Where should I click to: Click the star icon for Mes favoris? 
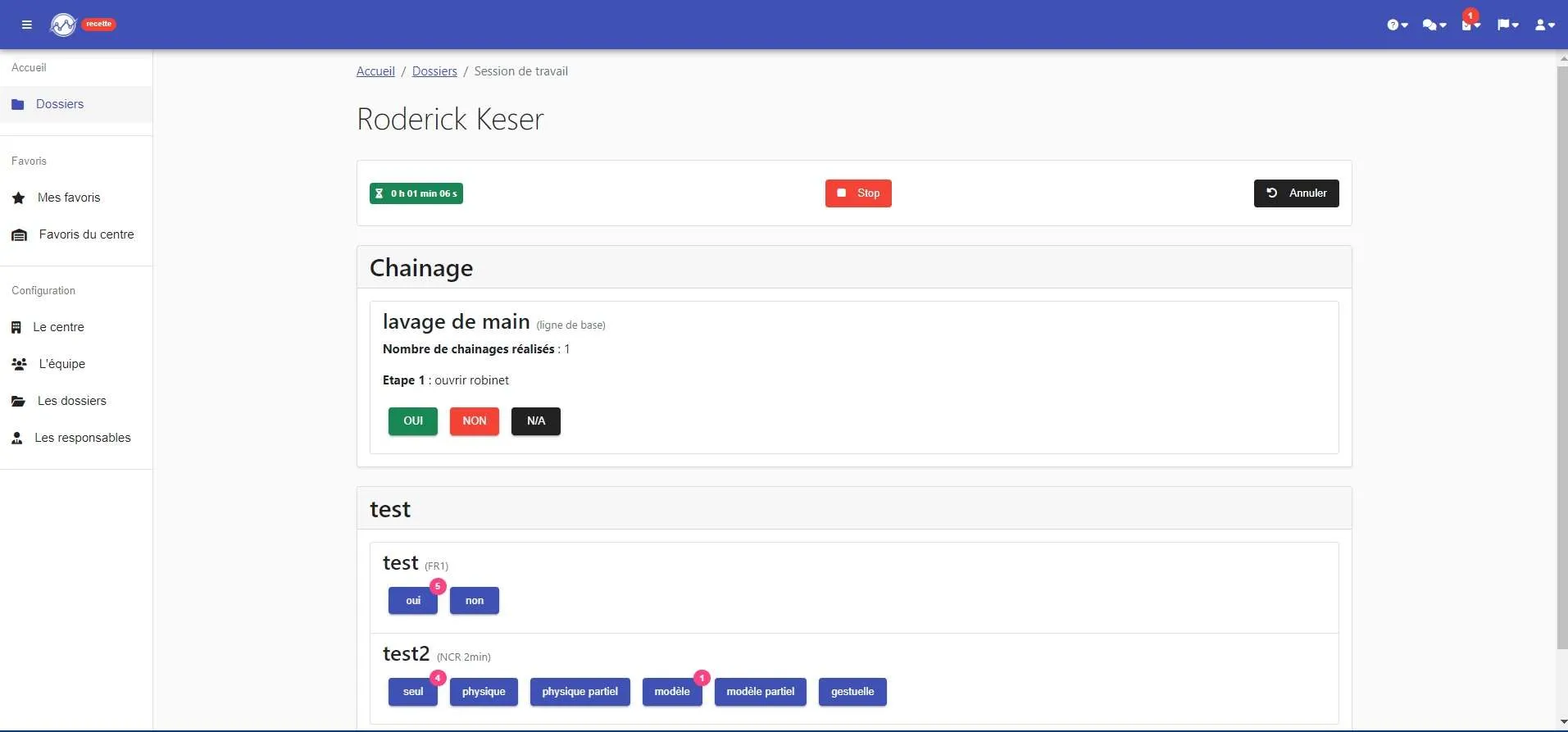point(19,198)
